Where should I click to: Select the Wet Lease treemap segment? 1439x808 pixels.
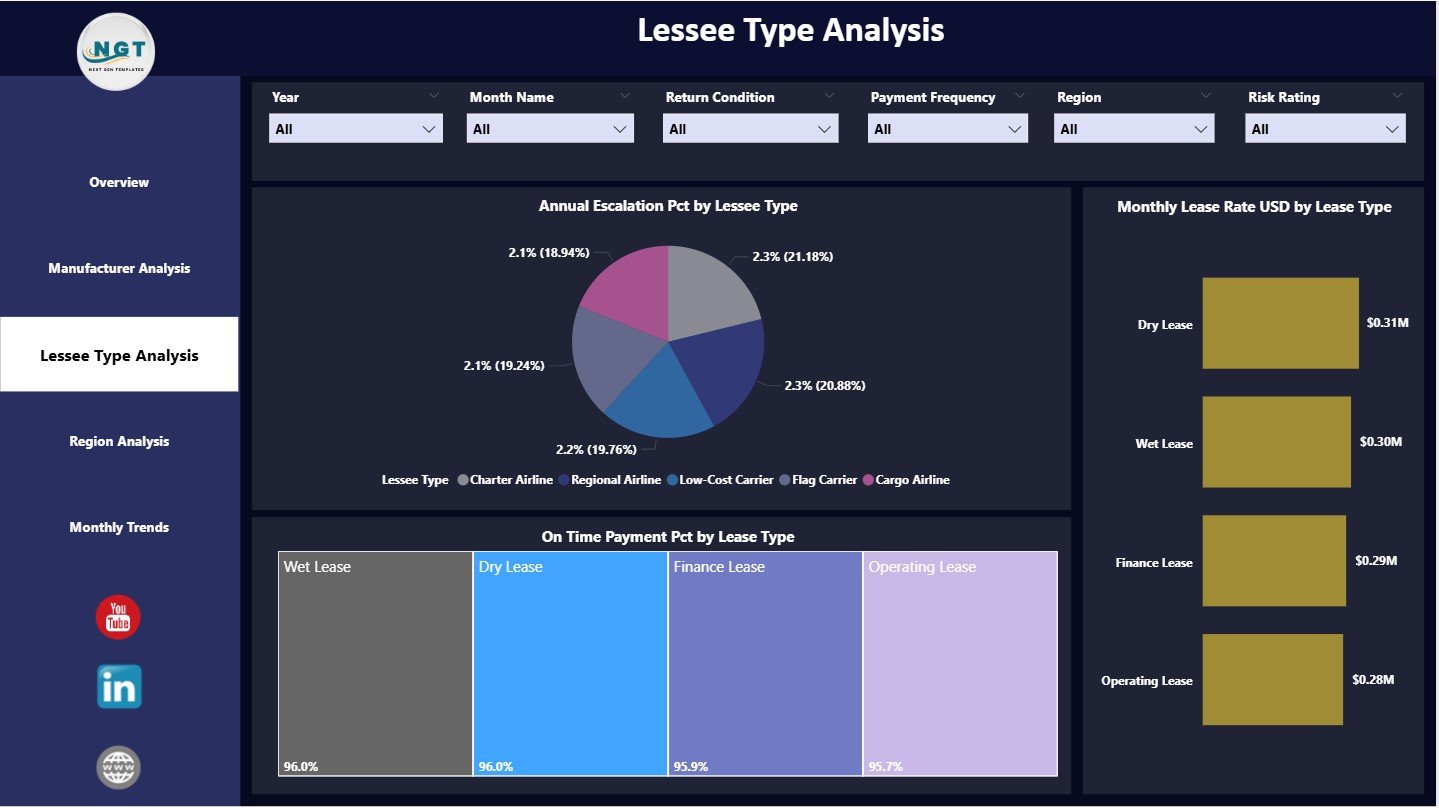click(x=375, y=662)
